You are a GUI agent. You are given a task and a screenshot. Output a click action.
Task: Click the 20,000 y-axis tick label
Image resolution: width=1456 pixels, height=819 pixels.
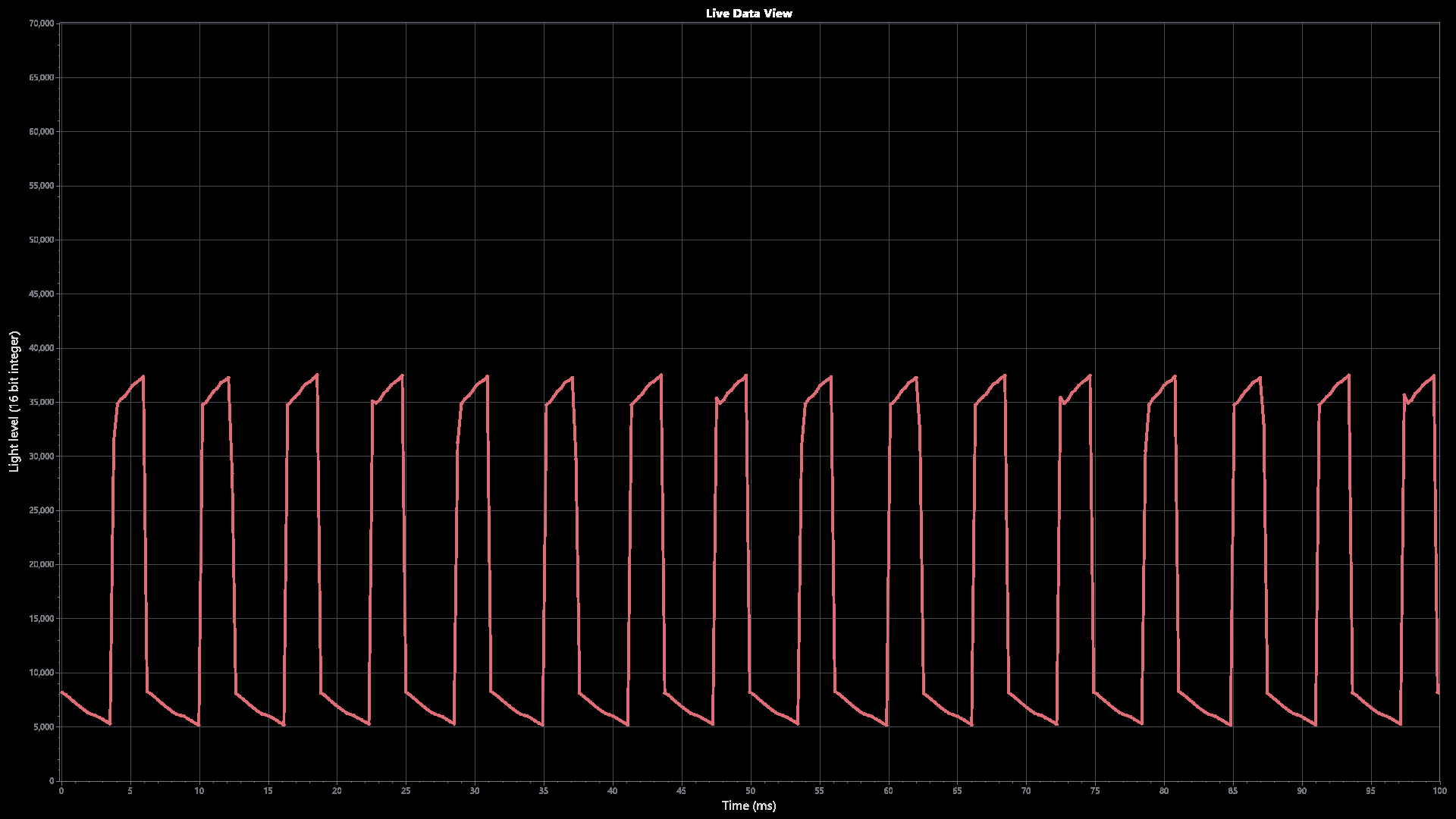coord(41,565)
